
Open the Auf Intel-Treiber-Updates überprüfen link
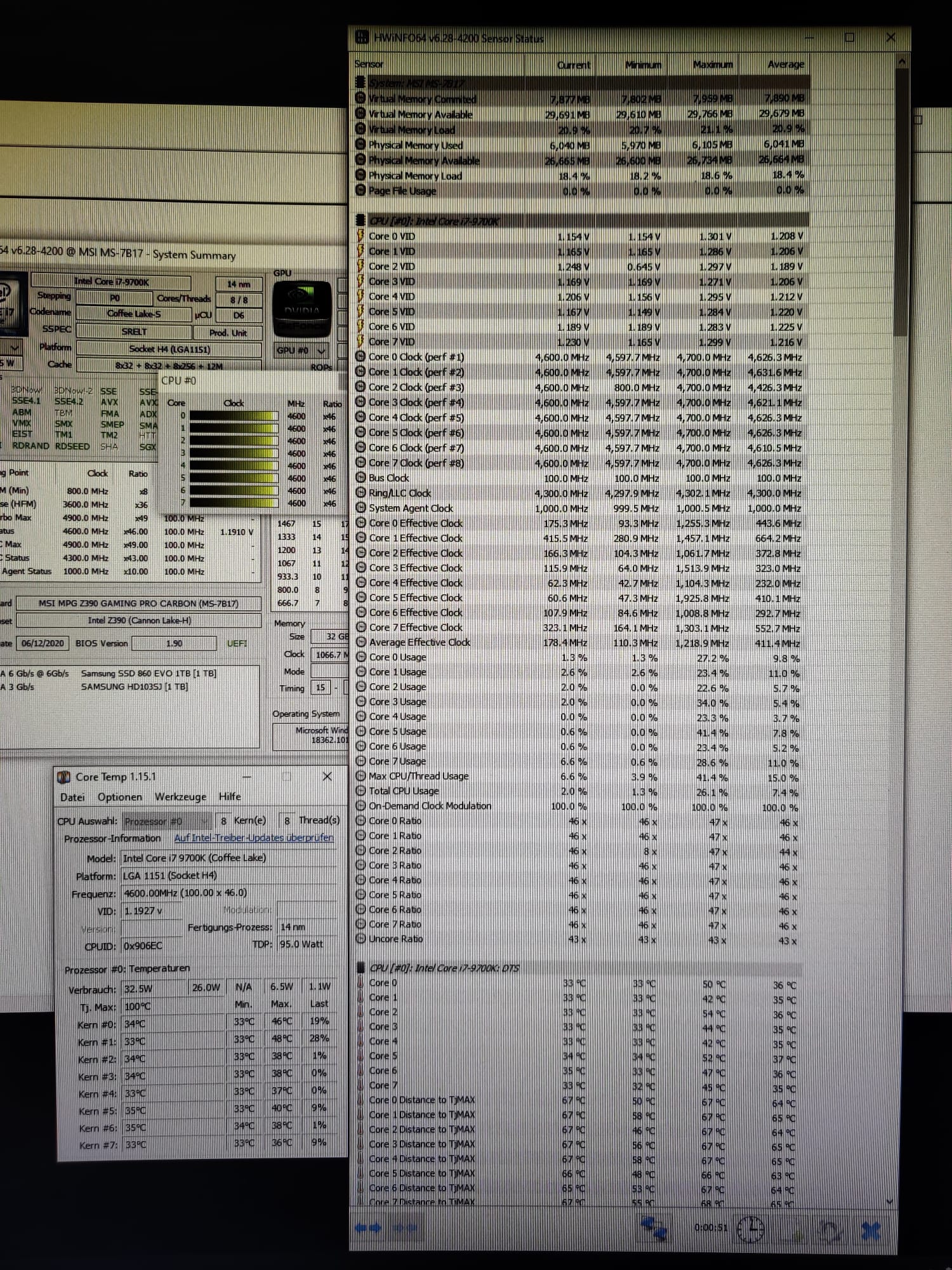(x=254, y=838)
